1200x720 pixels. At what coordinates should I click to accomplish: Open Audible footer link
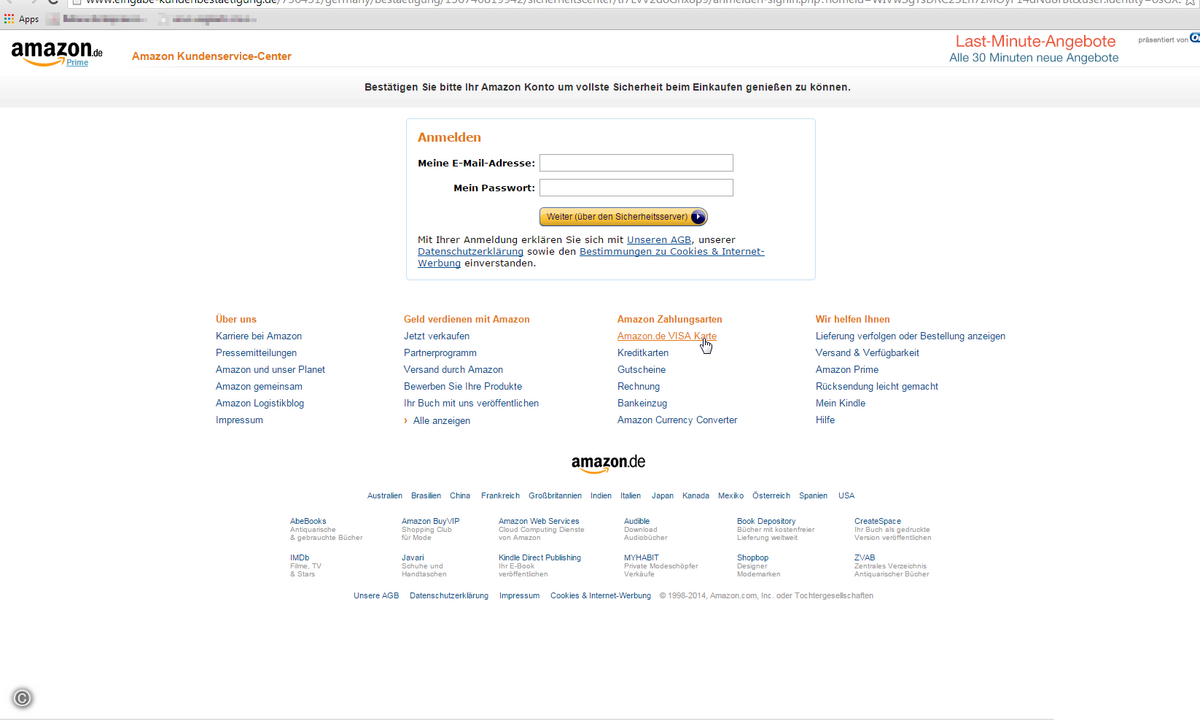pyautogui.click(x=637, y=521)
